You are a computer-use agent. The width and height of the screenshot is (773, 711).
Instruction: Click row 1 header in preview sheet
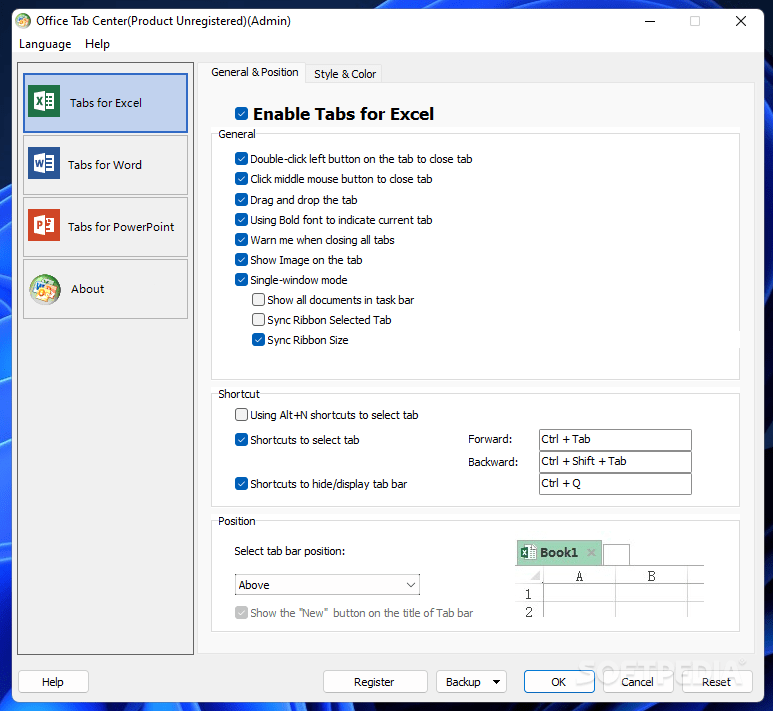(528, 594)
